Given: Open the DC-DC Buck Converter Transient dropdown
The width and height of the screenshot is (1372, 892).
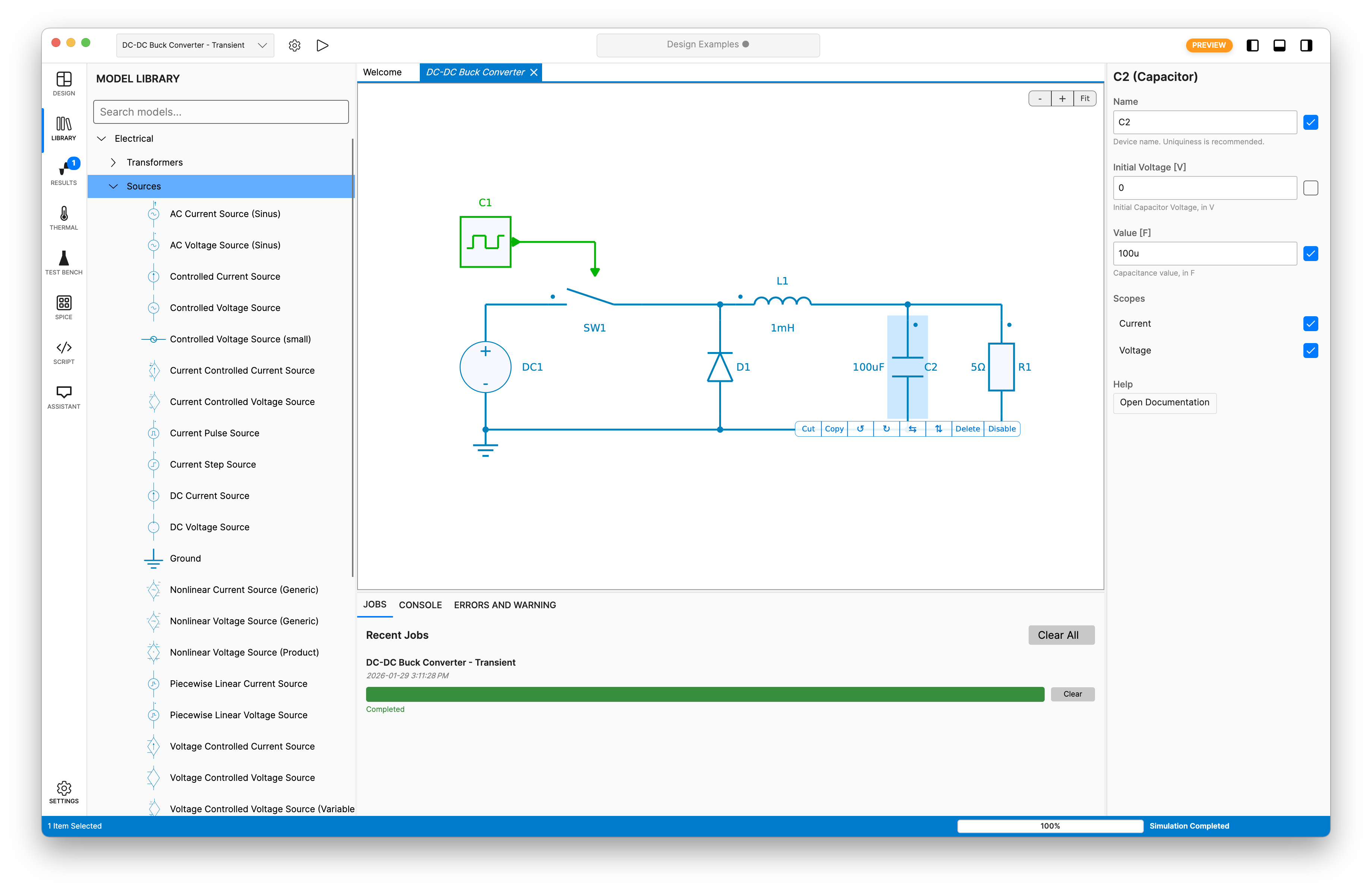Looking at the screenshot, I should (x=195, y=45).
